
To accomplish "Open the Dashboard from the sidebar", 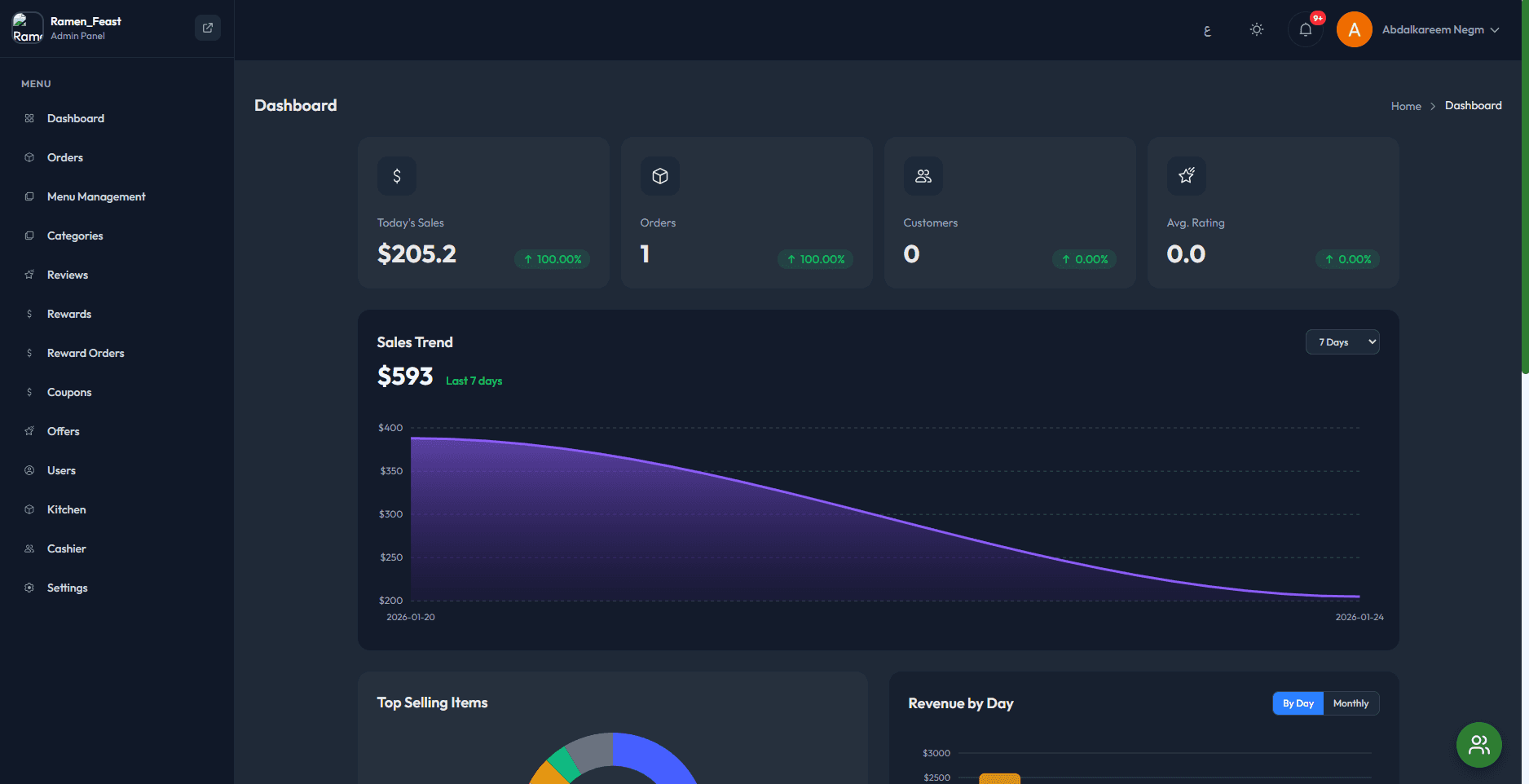I will point(76,118).
